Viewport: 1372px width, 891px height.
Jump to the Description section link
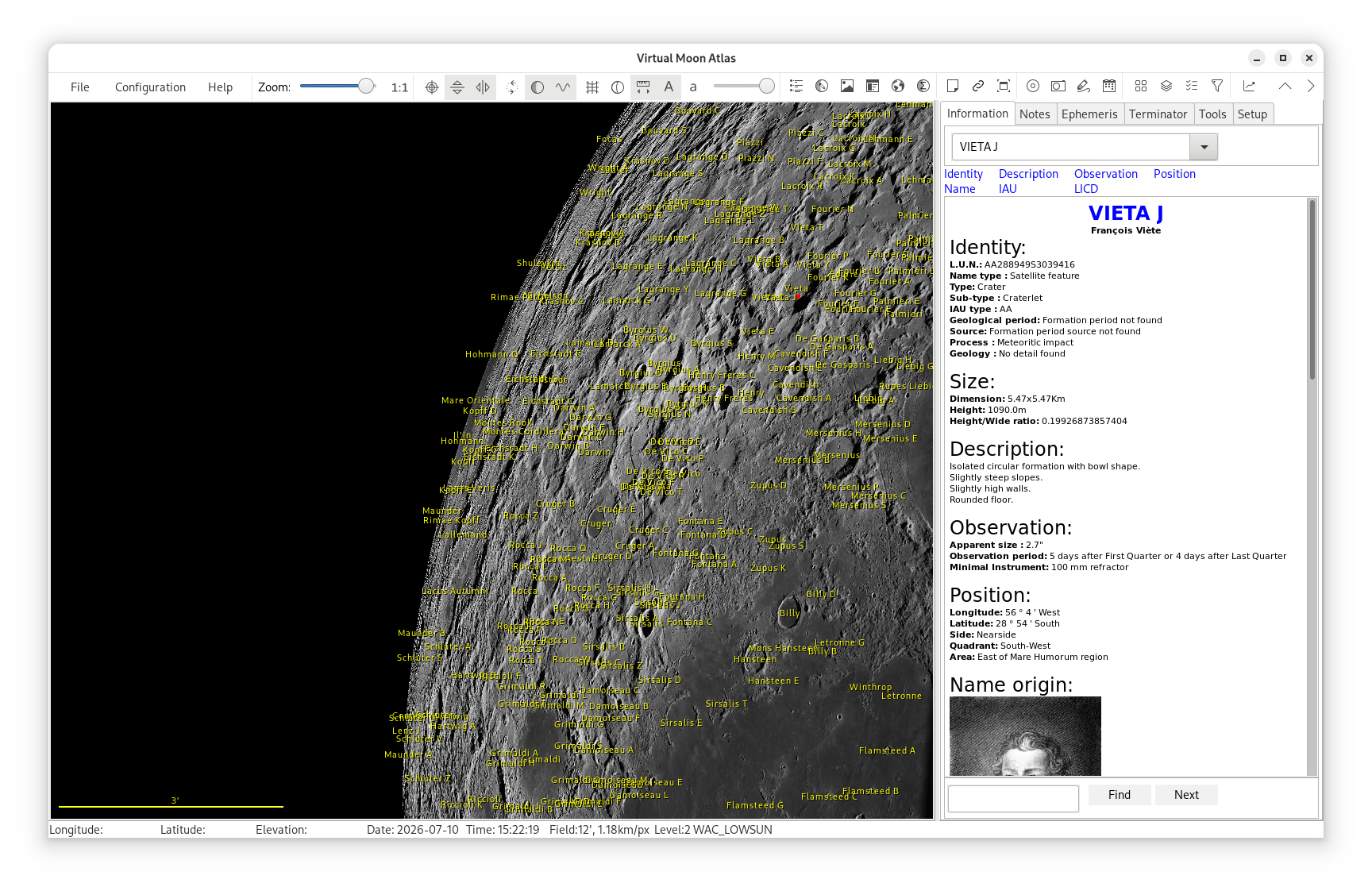coord(1028,174)
